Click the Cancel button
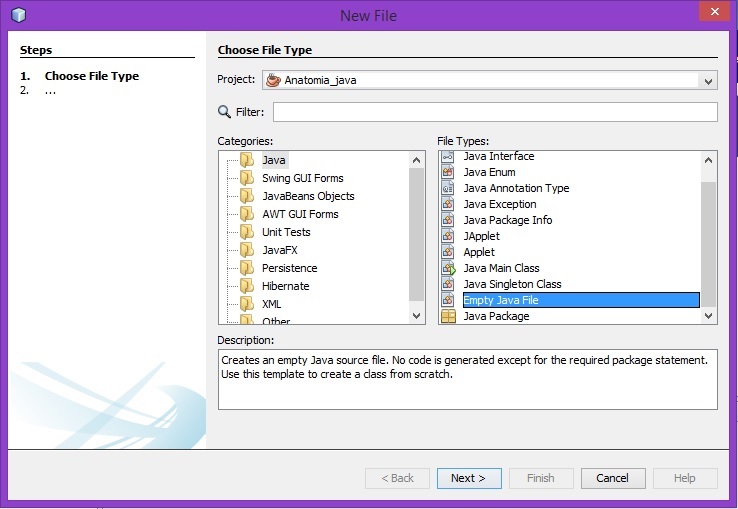This screenshot has height=509, width=738. pos(613,478)
